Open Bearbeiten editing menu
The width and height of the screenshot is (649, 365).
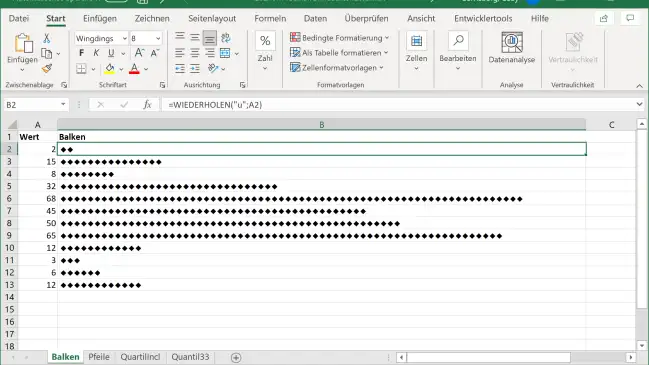point(458,51)
